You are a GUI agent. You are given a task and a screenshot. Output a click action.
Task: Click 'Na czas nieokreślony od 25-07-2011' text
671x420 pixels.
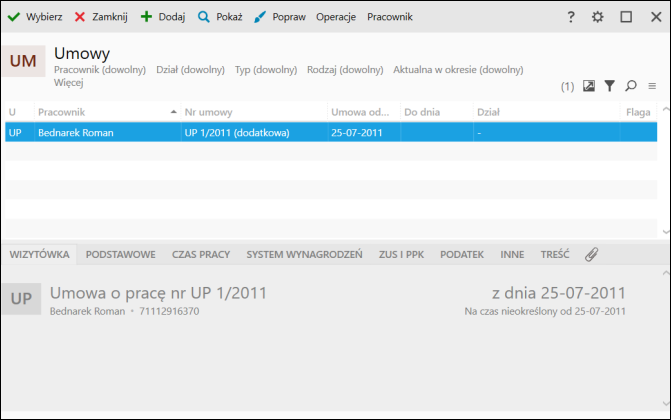(545, 311)
